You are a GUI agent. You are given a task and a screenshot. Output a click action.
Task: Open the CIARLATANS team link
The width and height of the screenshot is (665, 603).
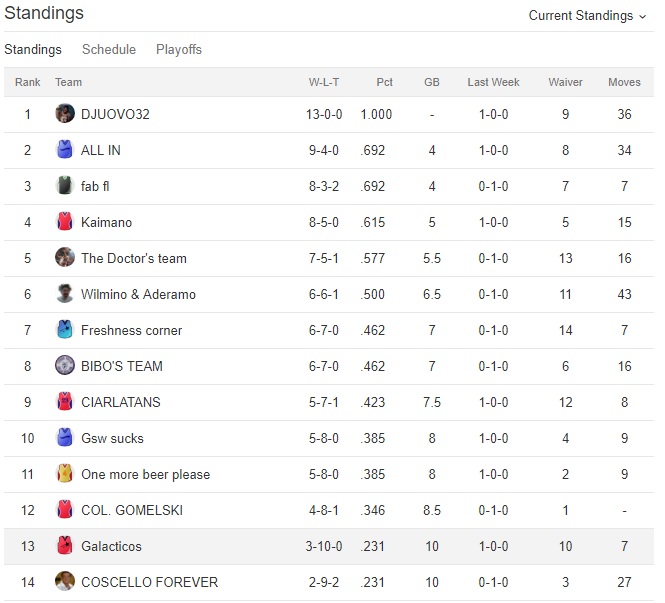[120, 402]
